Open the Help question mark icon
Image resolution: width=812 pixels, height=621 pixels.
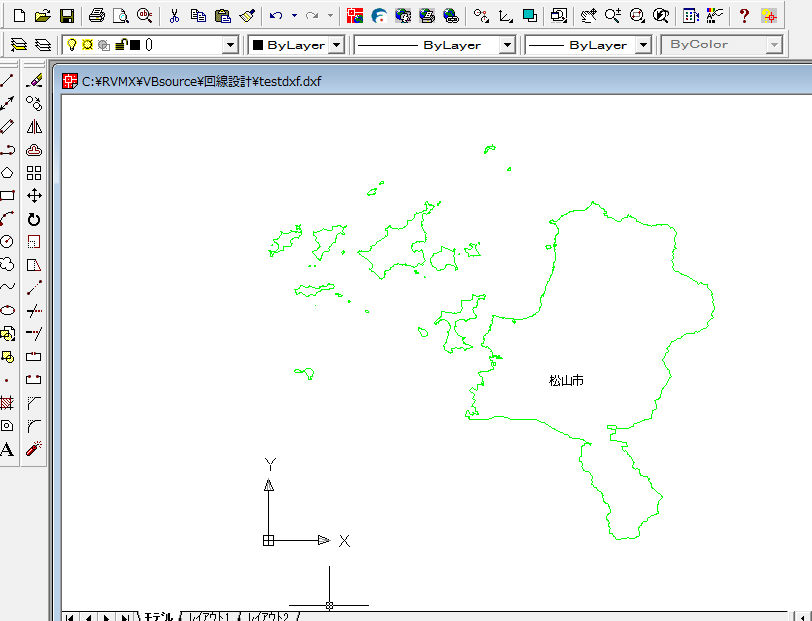[x=743, y=16]
